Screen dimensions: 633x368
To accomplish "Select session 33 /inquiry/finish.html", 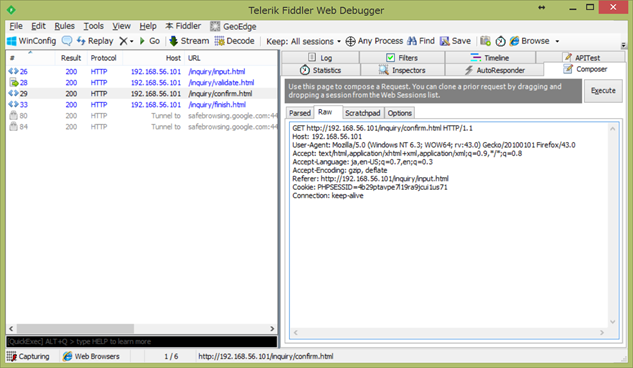I will coord(141,105).
